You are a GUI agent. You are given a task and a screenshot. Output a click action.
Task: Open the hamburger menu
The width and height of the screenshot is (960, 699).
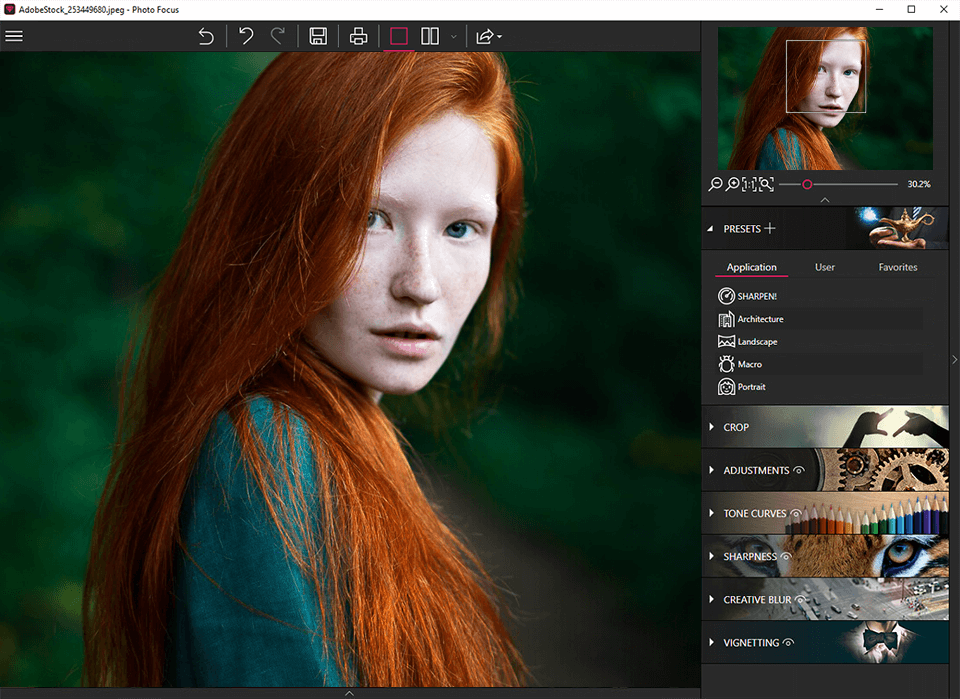point(14,36)
